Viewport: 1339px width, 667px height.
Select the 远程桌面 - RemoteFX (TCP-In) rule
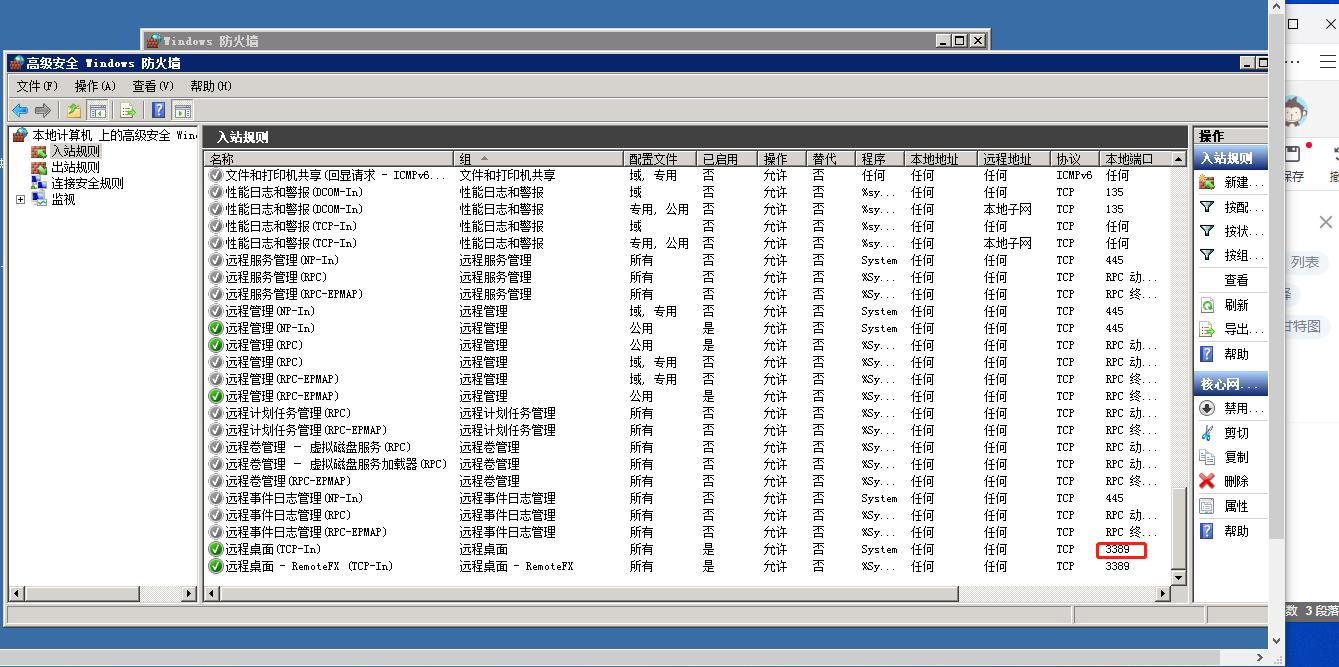pos(688,566)
